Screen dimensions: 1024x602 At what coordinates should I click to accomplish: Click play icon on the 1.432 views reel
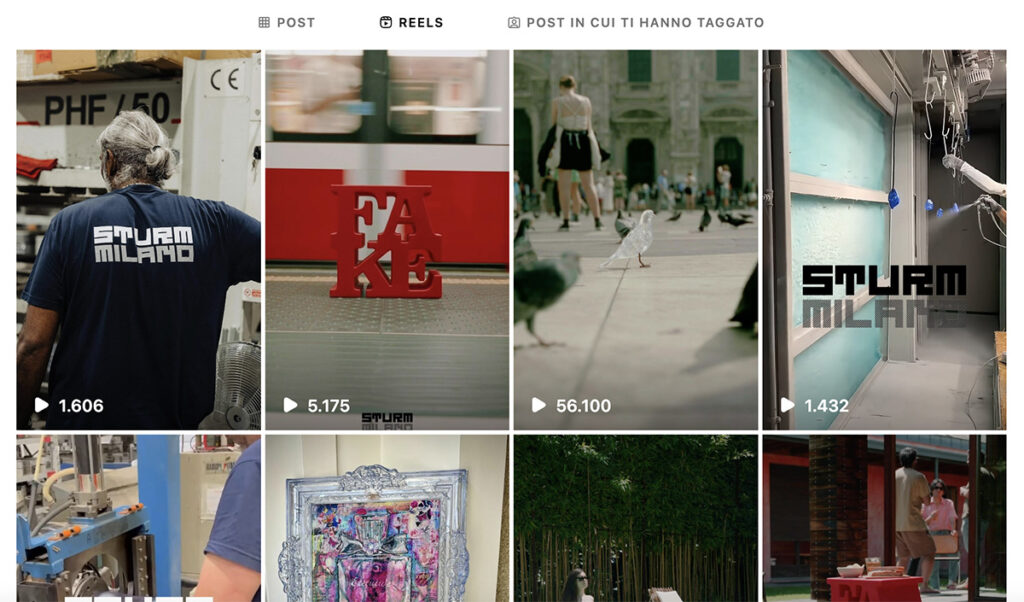pyautogui.click(x=788, y=405)
